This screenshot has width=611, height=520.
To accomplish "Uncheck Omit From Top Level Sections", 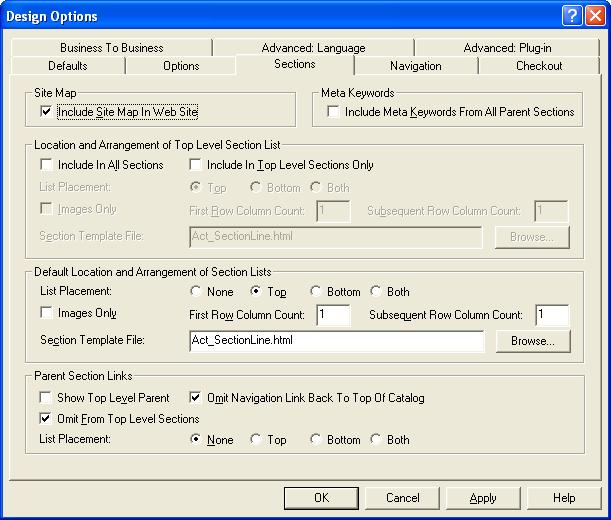I will click(46, 419).
